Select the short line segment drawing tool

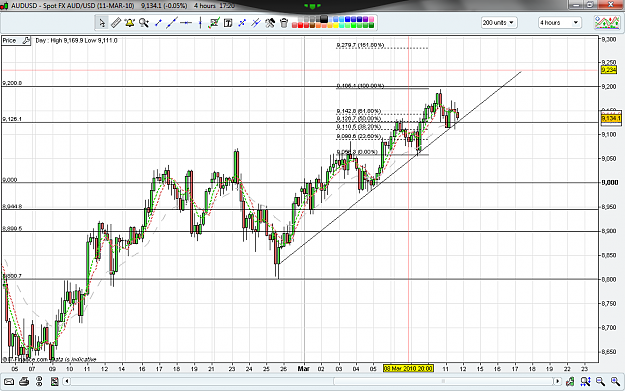click(158, 23)
